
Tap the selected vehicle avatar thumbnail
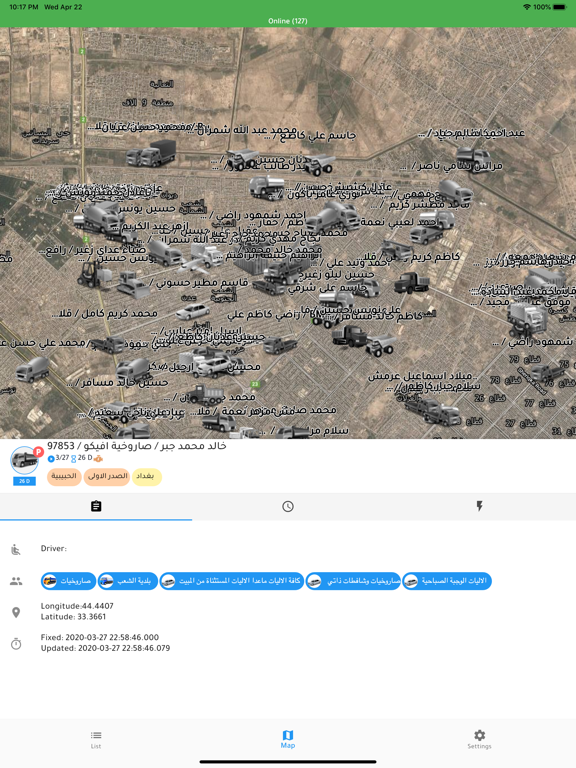click(x=24, y=460)
